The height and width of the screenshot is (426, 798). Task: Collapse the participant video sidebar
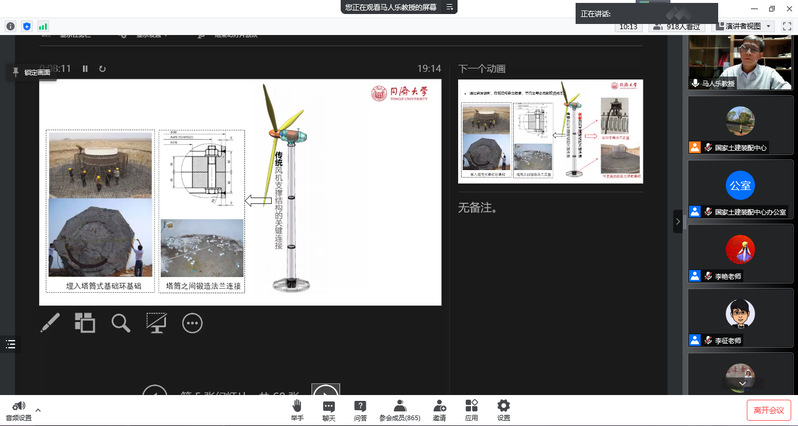(677, 221)
